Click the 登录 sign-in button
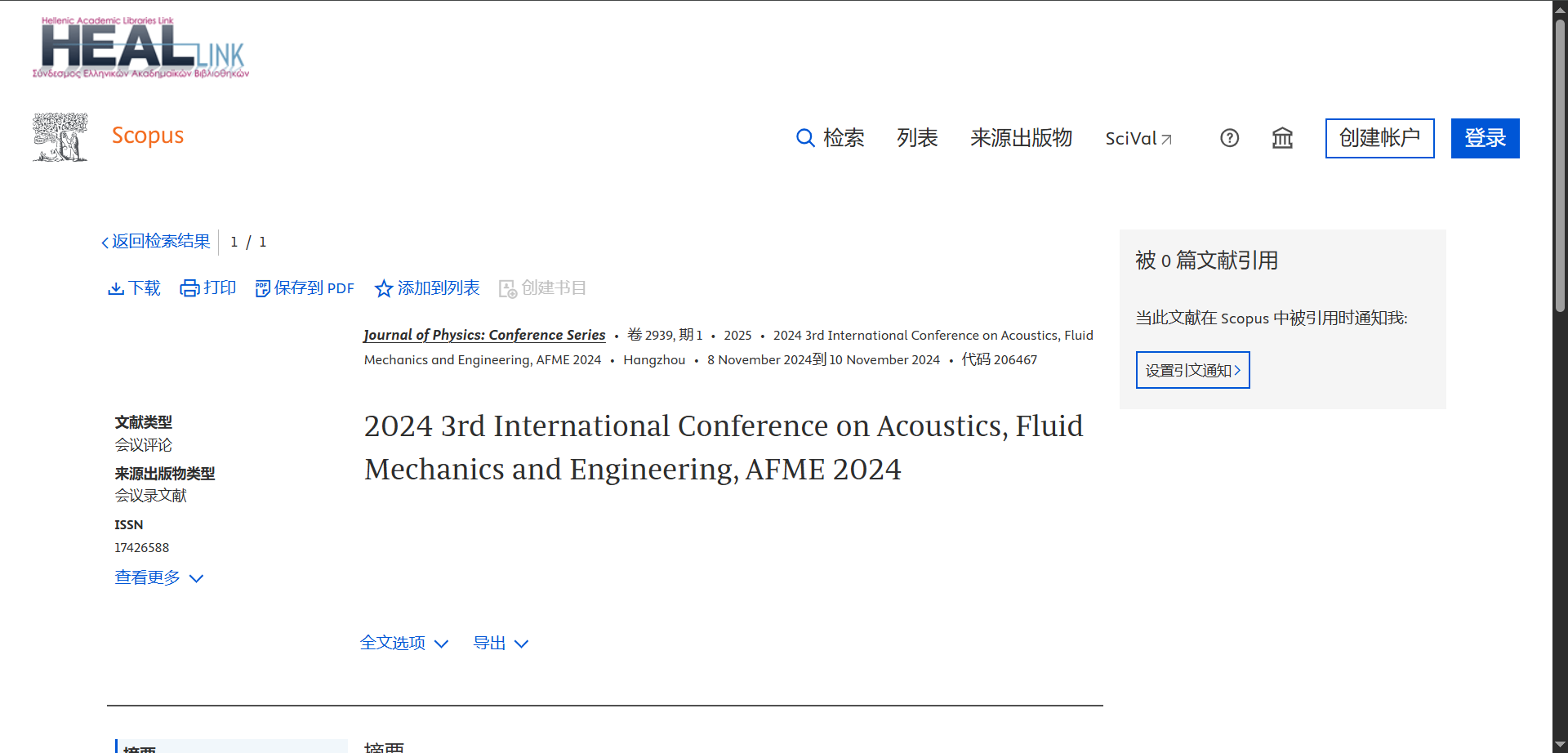Screen dimensions: 1568x753 [1485, 138]
